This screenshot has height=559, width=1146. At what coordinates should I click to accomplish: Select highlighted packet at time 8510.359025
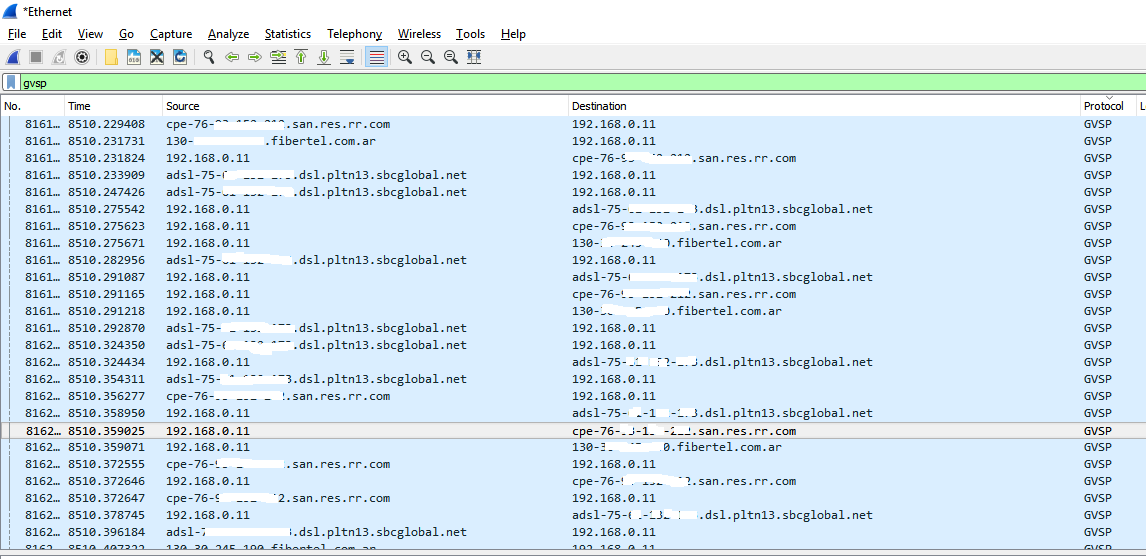[x=573, y=431]
